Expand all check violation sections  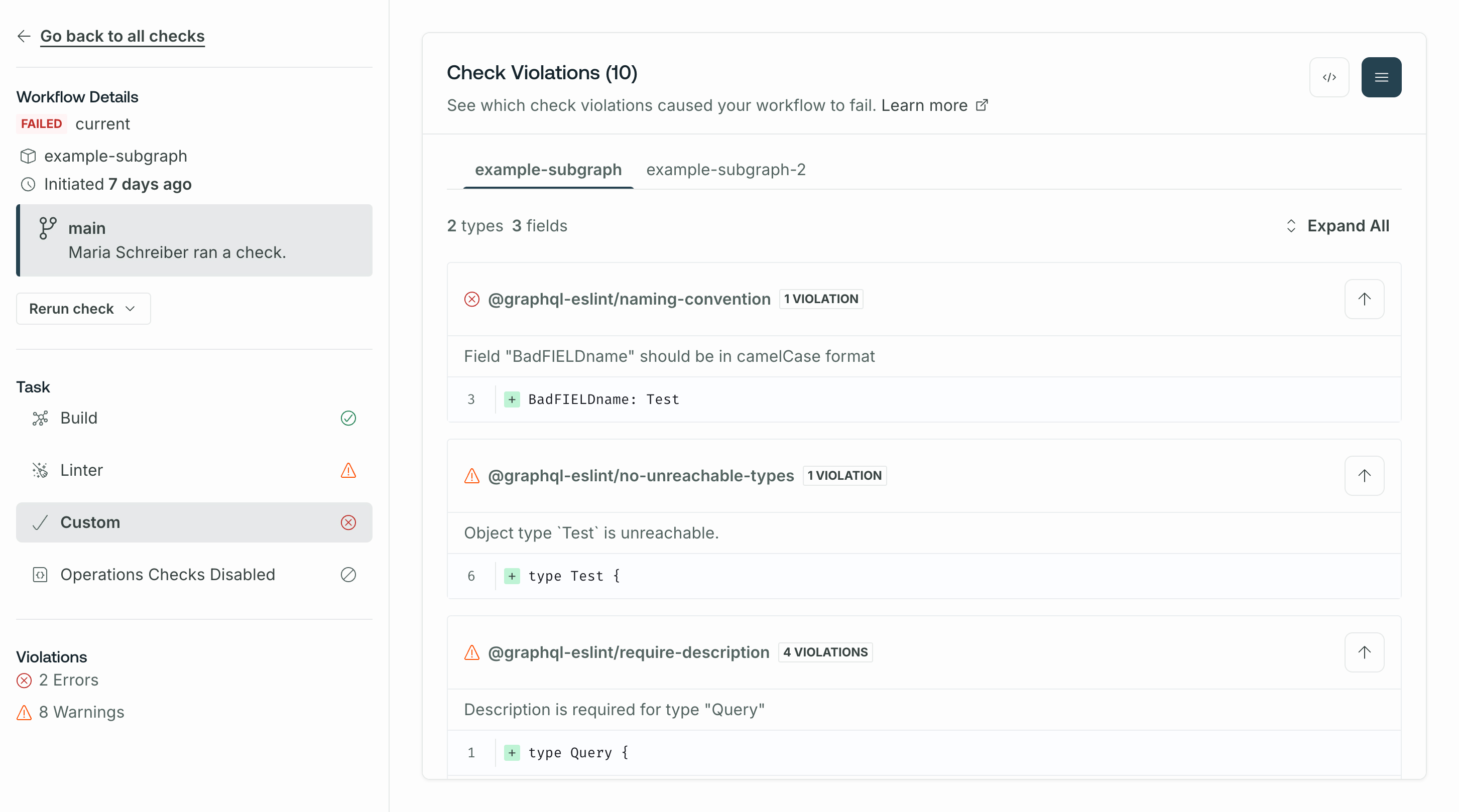1338,225
